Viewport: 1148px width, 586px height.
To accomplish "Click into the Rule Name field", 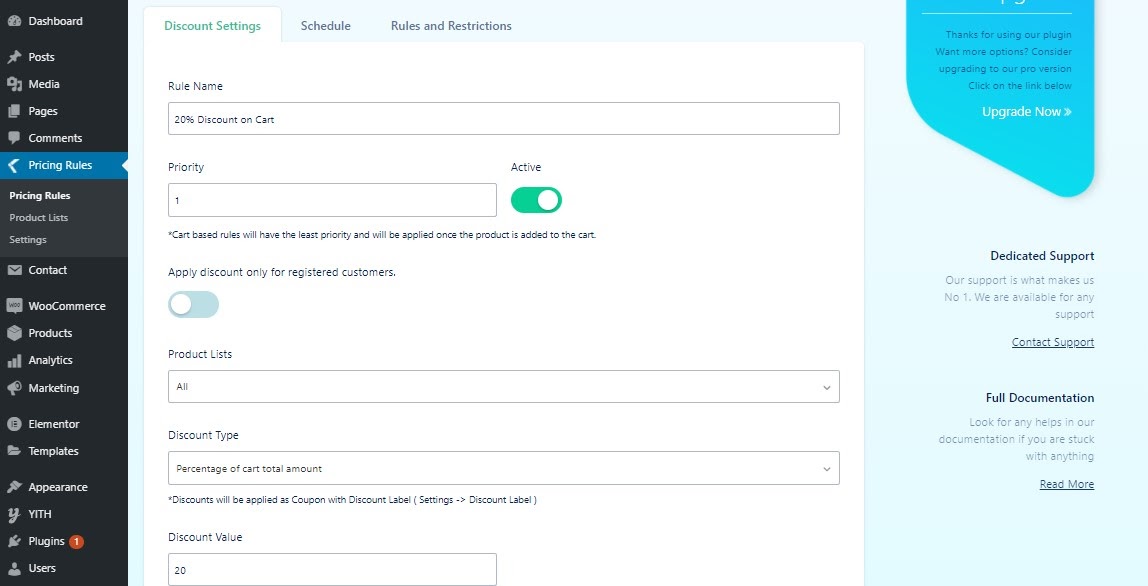I will (x=504, y=119).
